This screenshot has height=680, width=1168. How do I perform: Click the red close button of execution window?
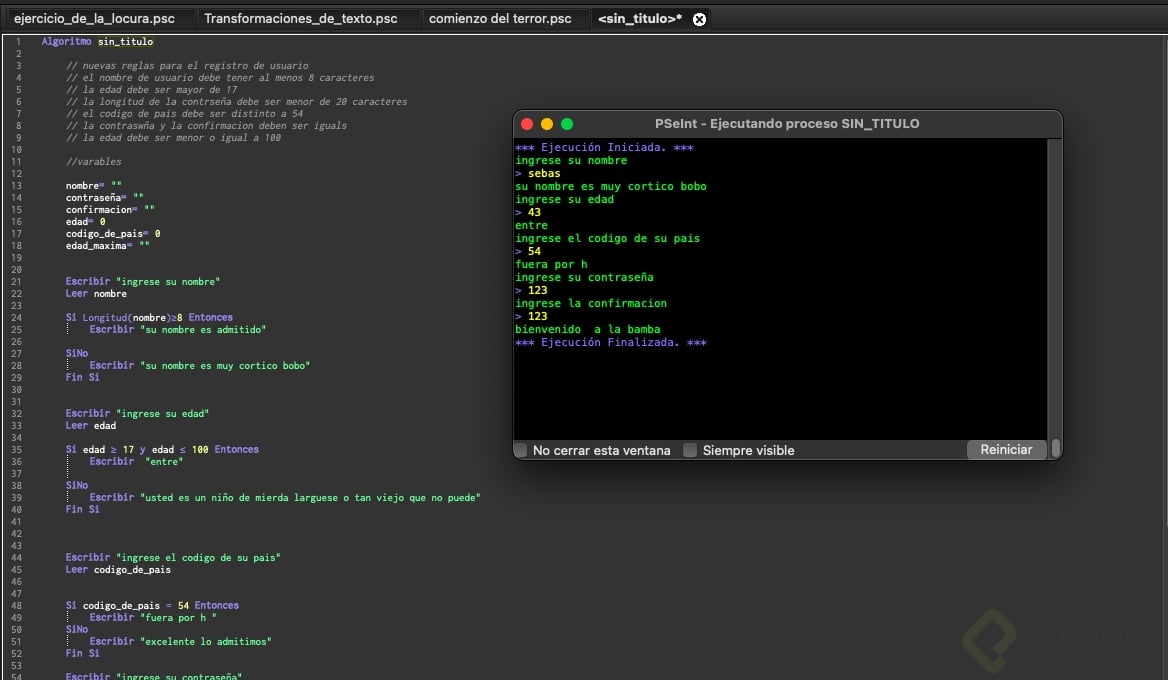point(527,124)
